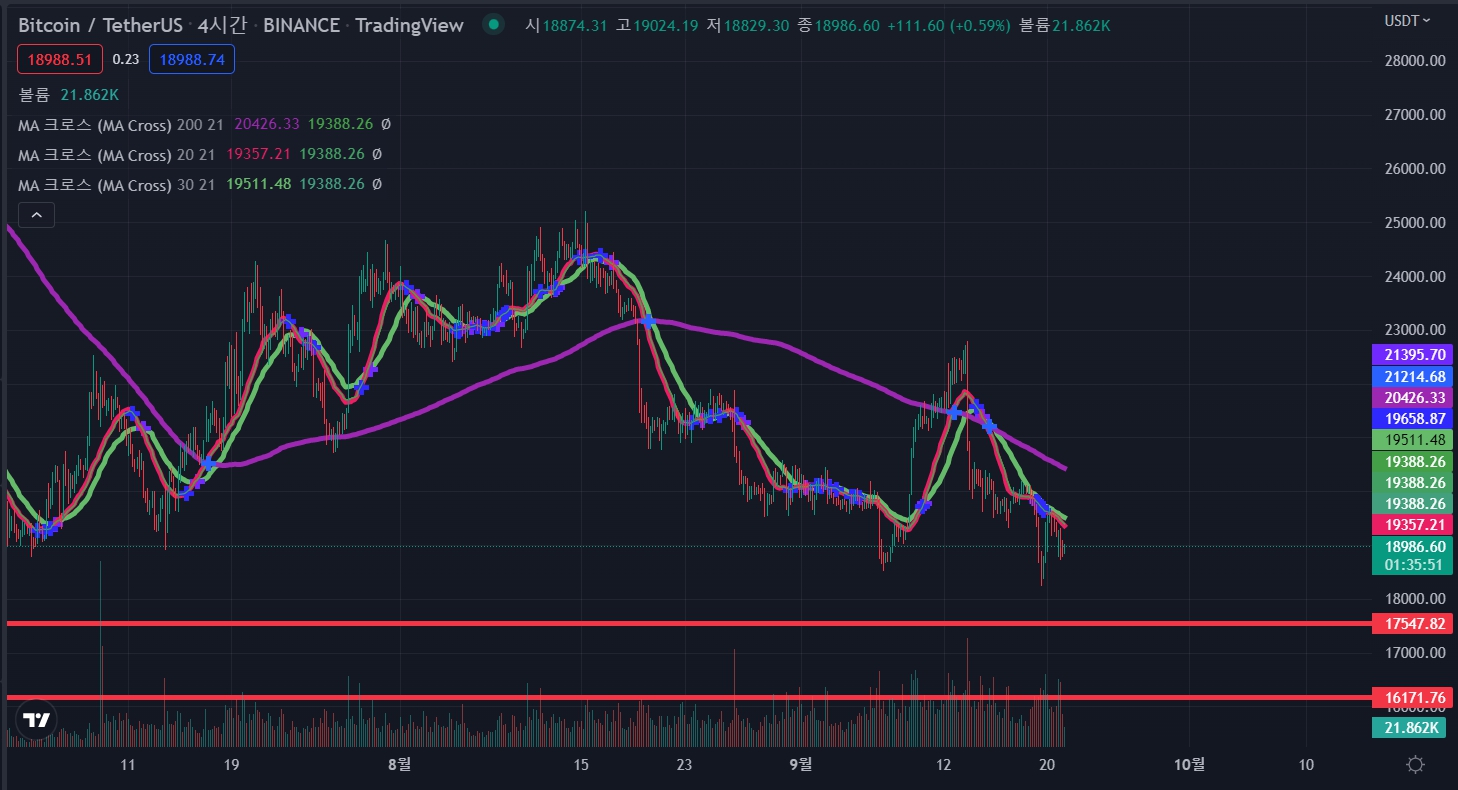Select the 4시간 interval in the title
The image size is (1458, 790).
[224, 25]
